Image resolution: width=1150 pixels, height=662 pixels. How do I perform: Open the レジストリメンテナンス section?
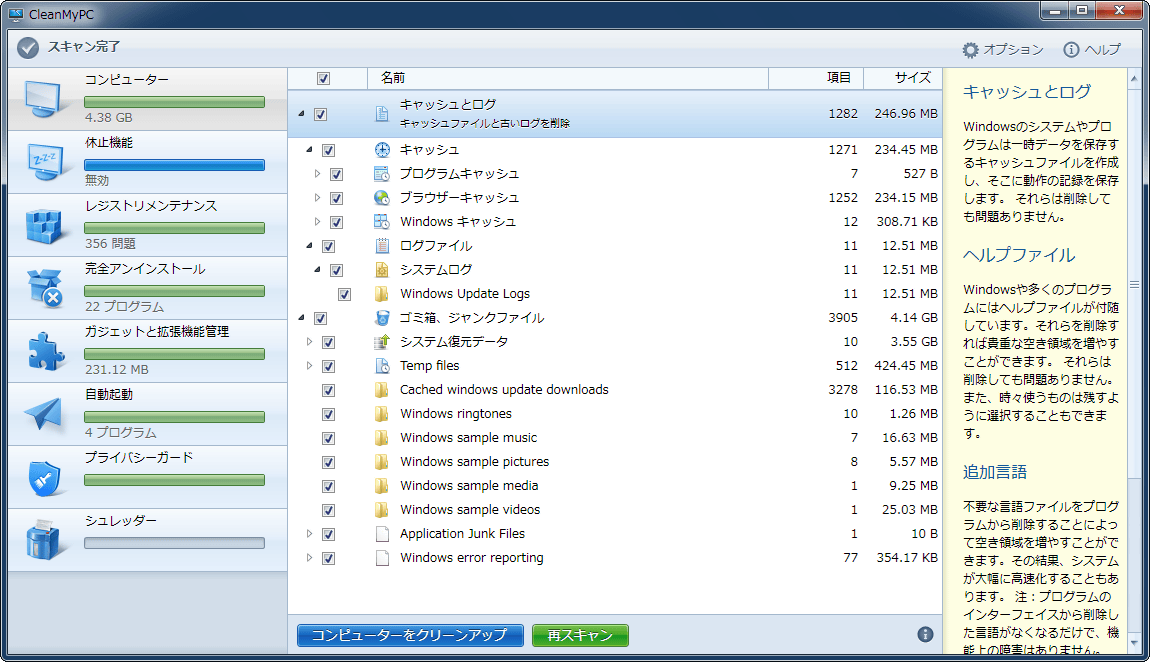click(147, 225)
